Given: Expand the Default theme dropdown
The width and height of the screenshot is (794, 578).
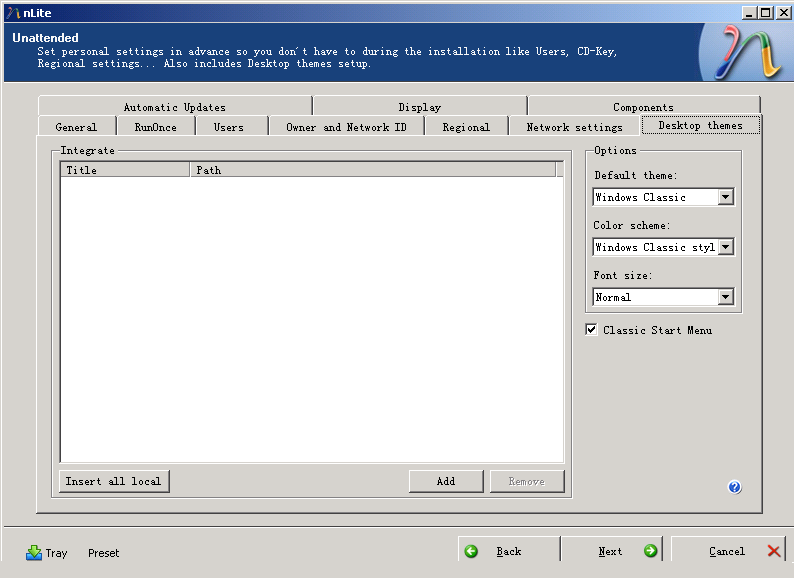Looking at the screenshot, I should pos(725,197).
